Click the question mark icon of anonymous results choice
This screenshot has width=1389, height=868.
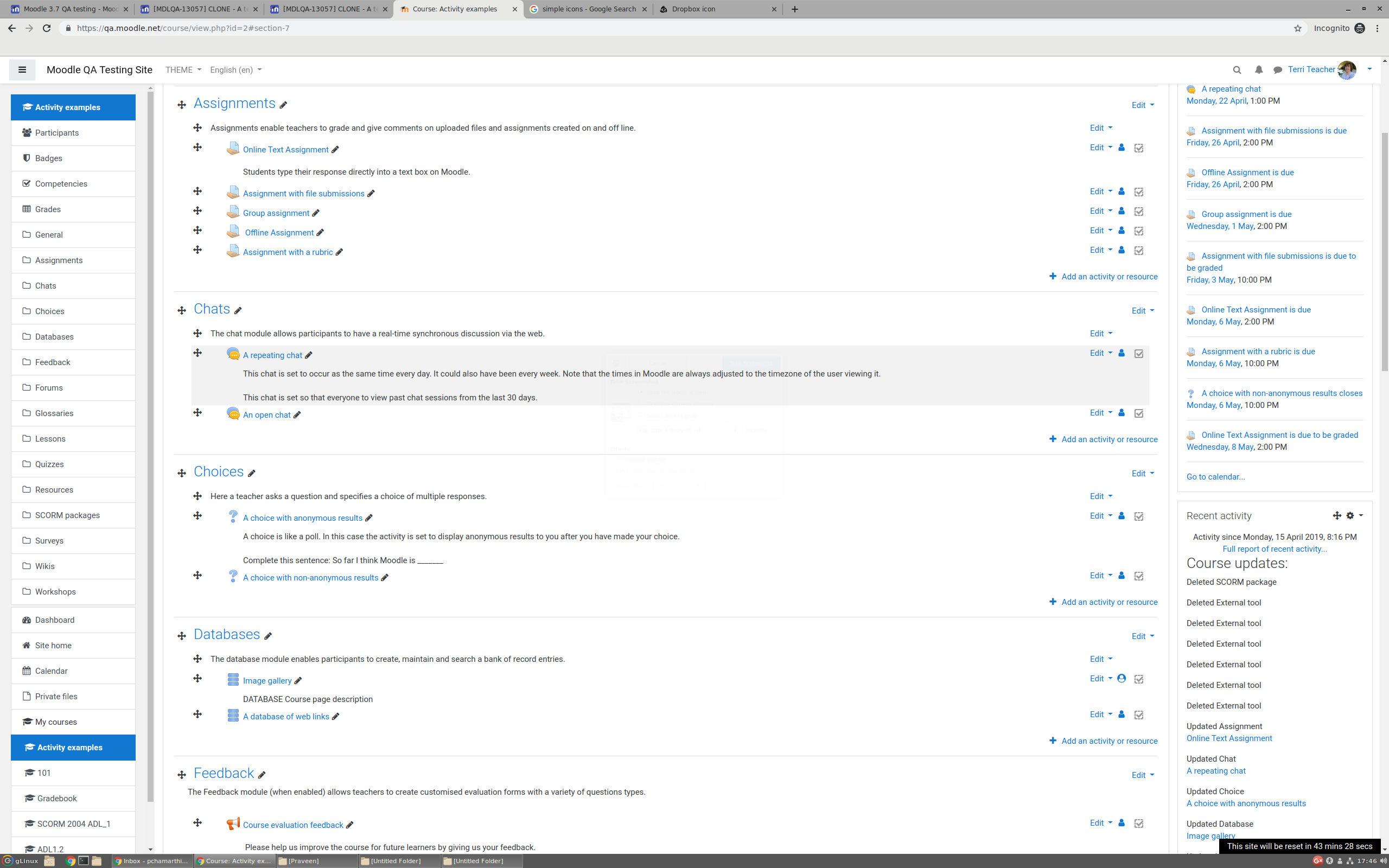click(x=233, y=516)
